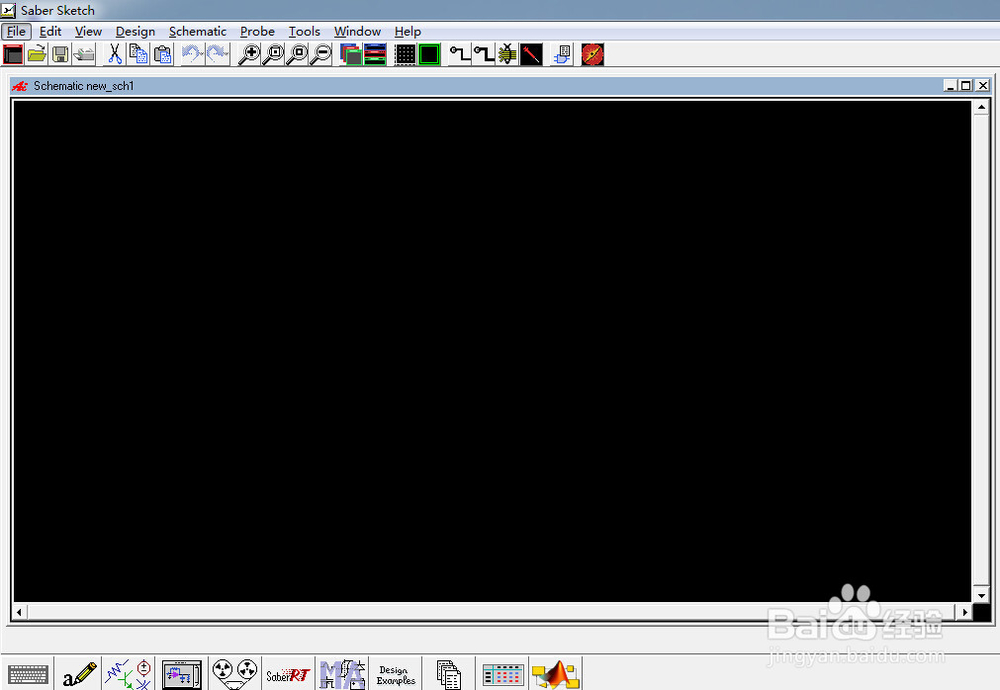Click the MA model architect icon

[342, 674]
